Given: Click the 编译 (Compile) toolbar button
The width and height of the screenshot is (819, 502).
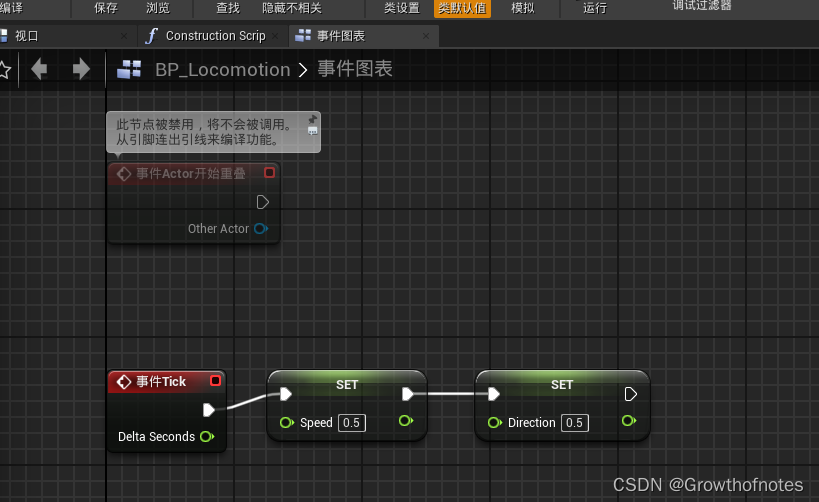Looking at the screenshot, I should (11, 8).
